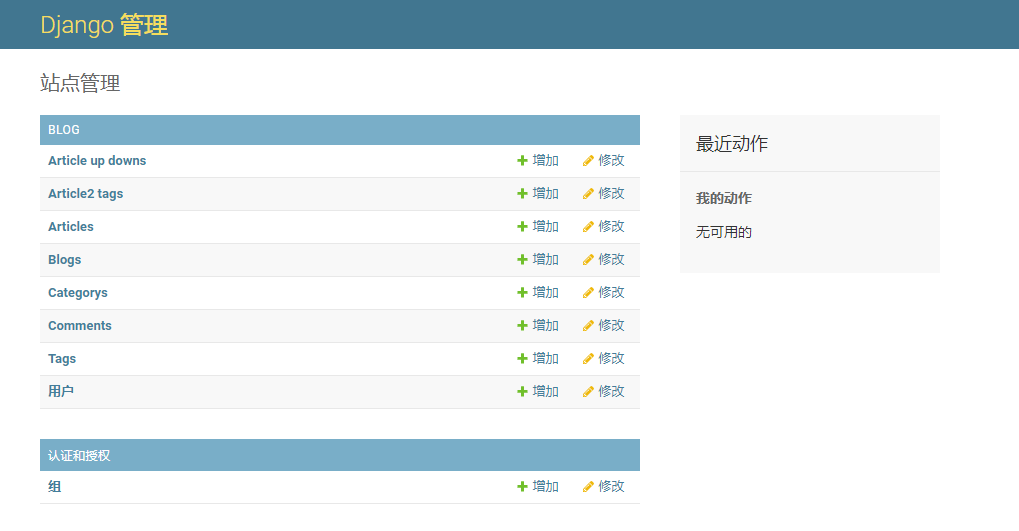
Task: Click 修改 text for Tags
Action: [612, 358]
